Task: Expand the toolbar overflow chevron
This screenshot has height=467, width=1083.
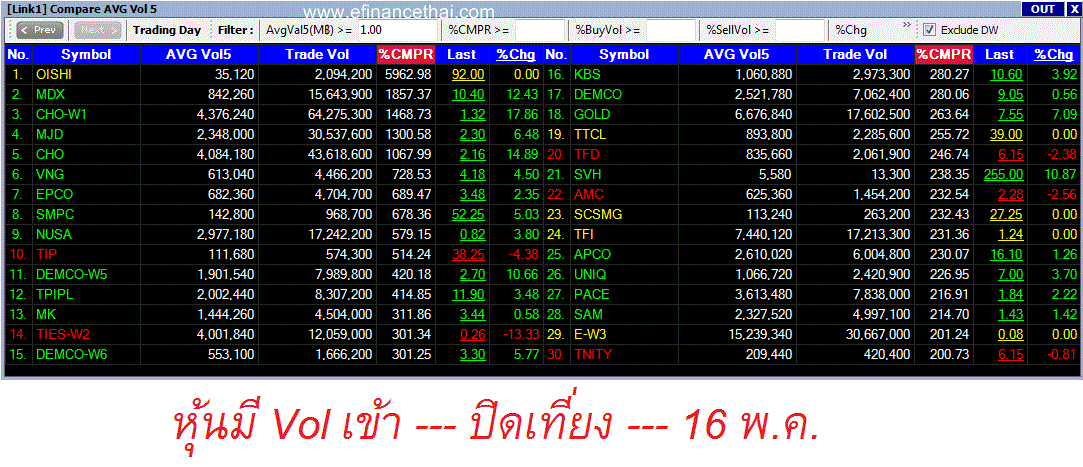Action: (907, 25)
